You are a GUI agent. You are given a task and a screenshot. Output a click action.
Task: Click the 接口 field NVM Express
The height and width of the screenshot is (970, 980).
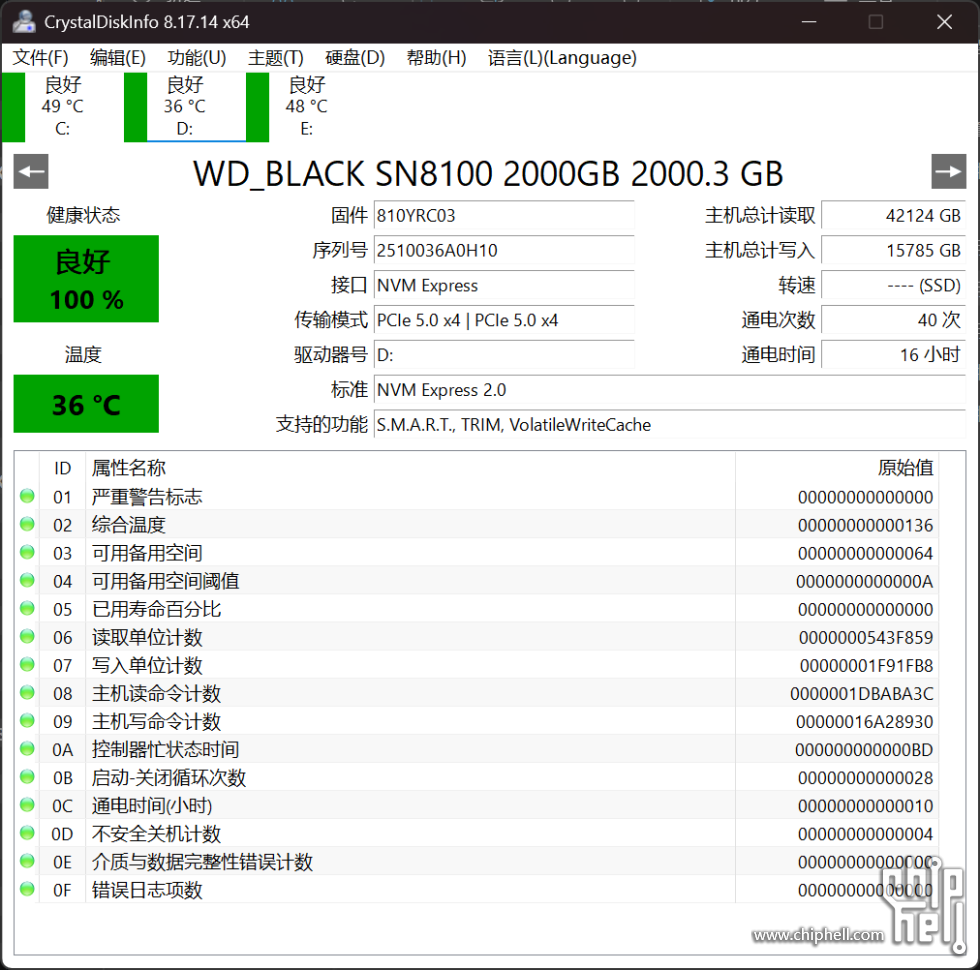[x=504, y=286]
